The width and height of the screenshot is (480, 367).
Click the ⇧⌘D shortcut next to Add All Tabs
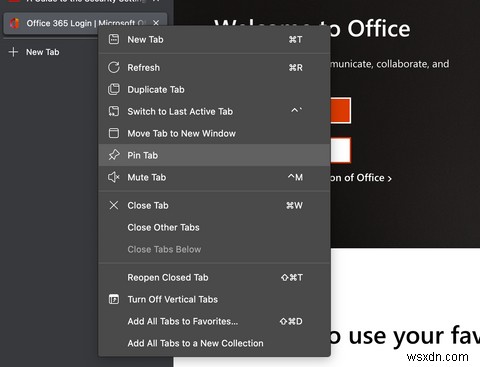coord(291,322)
